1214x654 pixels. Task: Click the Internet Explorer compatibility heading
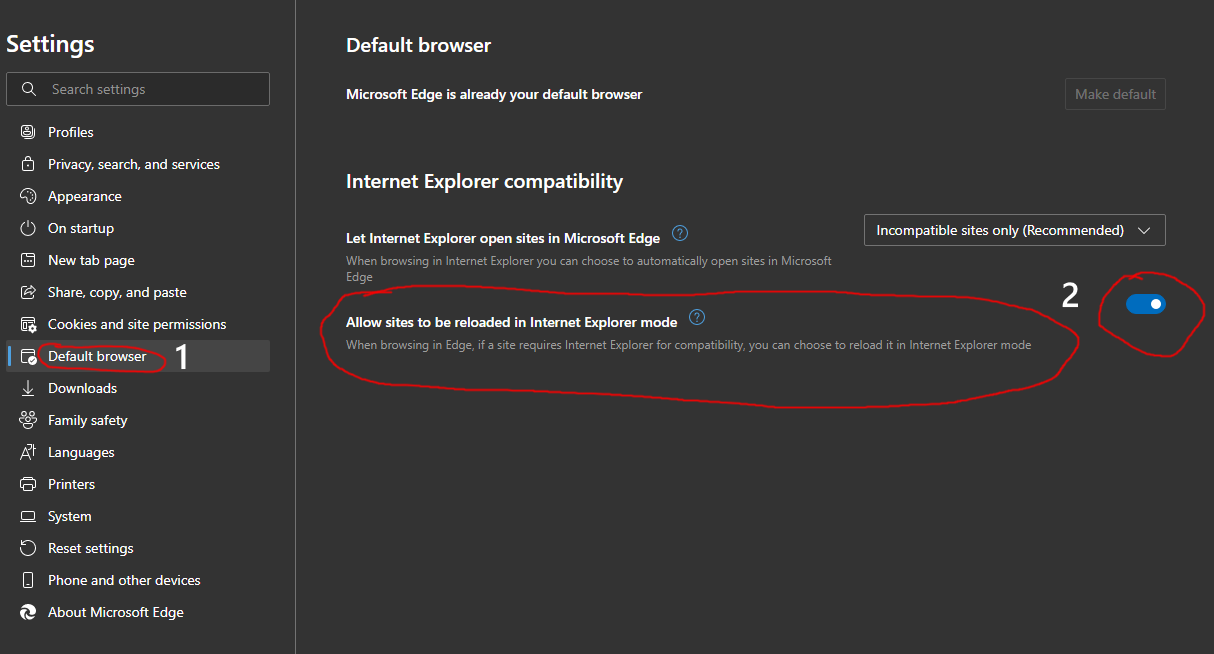pyautogui.click(x=485, y=181)
